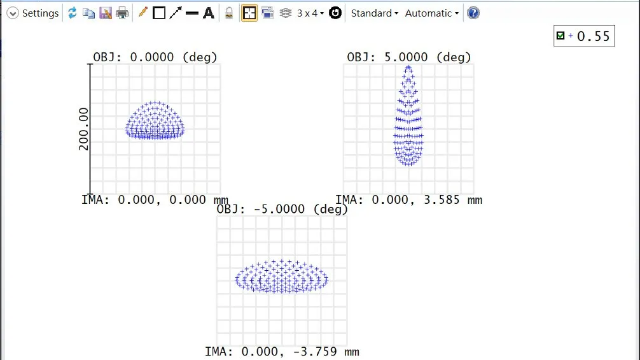Click the Refresh update icon
Viewport: 640px width, 360px height.
click(72, 13)
